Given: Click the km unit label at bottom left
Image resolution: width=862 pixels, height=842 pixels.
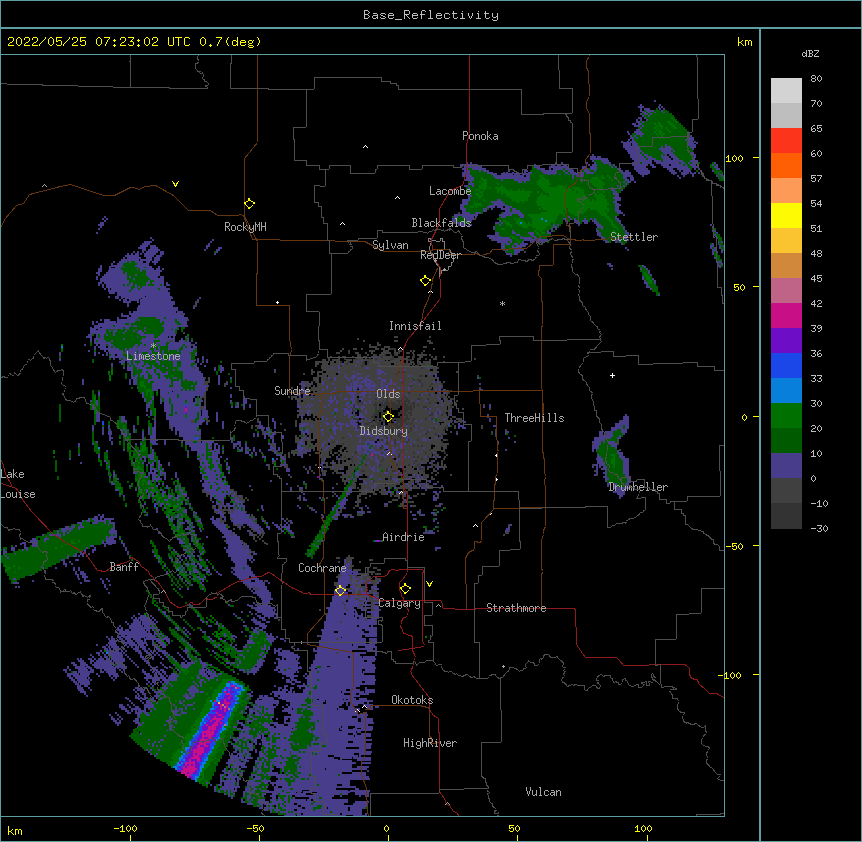Looking at the screenshot, I should (15, 830).
